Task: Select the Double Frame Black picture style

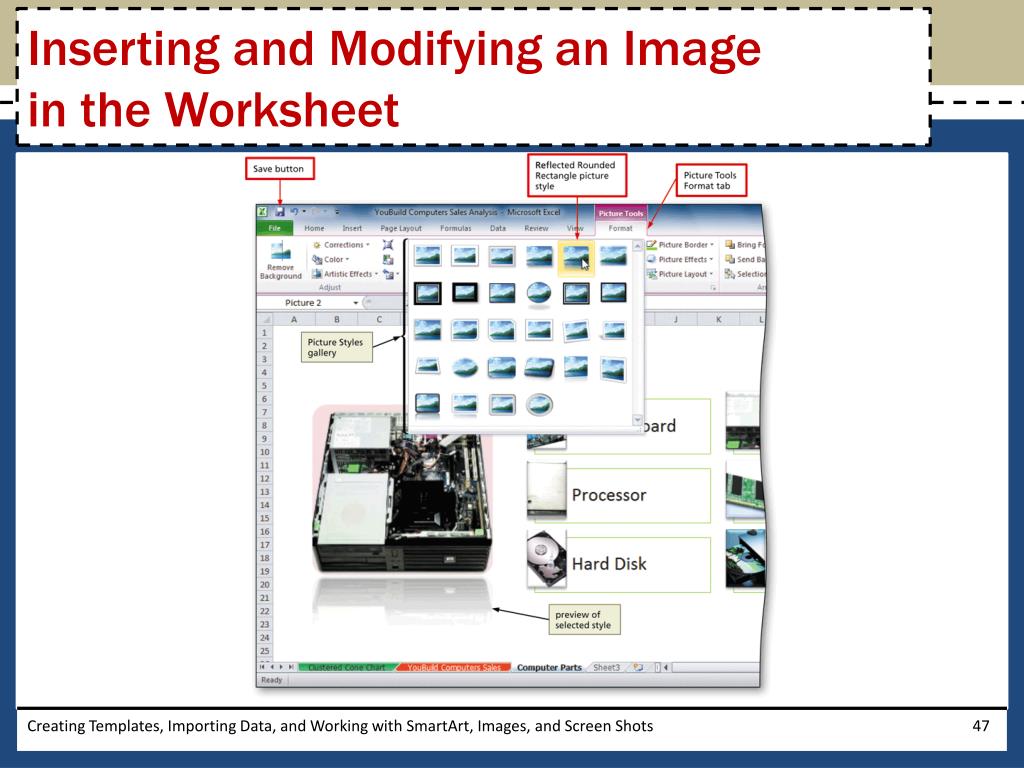Action: [428, 293]
